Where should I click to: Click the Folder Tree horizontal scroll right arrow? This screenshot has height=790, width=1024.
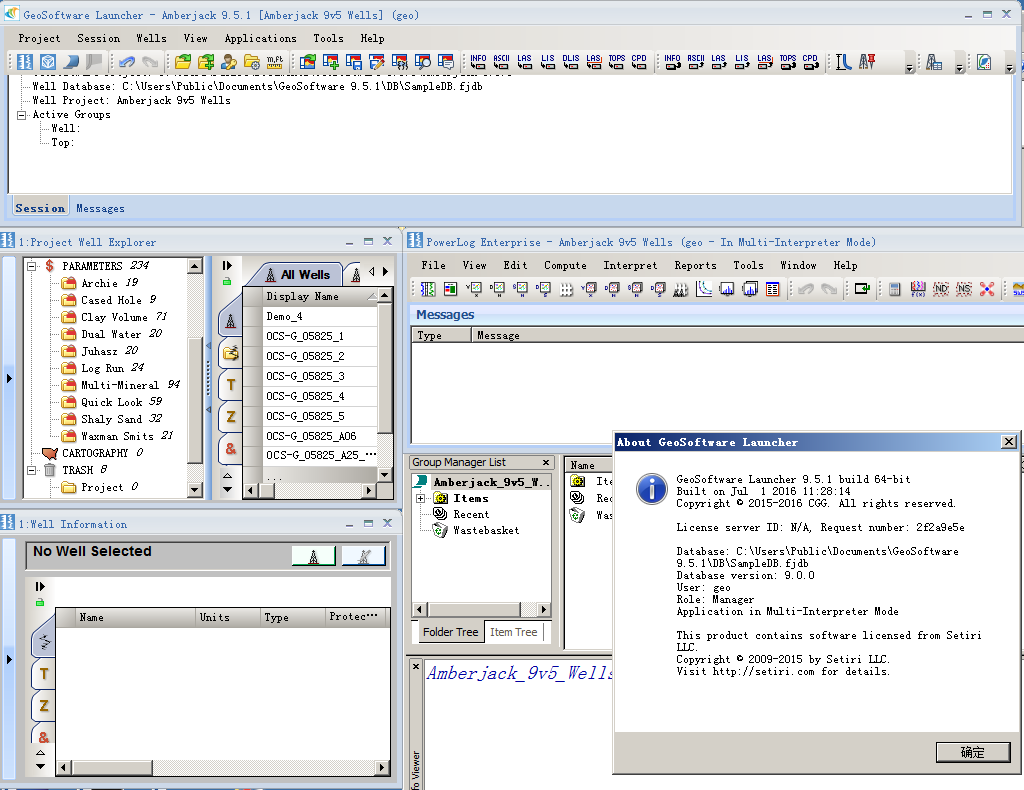(543, 610)
